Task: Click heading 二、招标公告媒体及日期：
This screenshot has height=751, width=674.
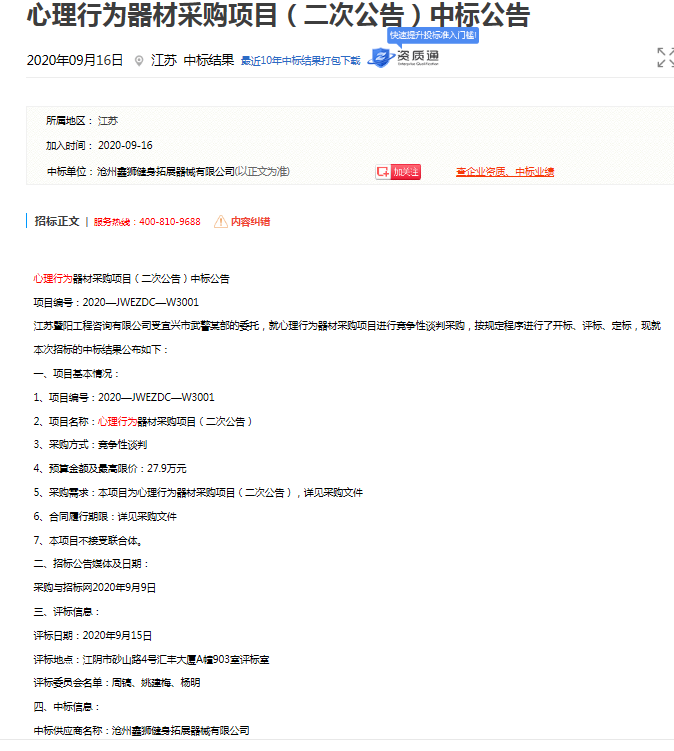Action: [91, 564]
